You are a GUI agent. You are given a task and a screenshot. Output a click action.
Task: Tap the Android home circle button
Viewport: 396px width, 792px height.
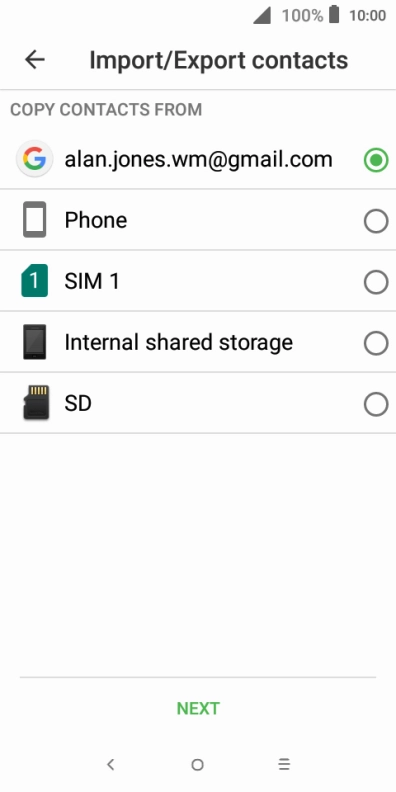(x=197, y=765)
